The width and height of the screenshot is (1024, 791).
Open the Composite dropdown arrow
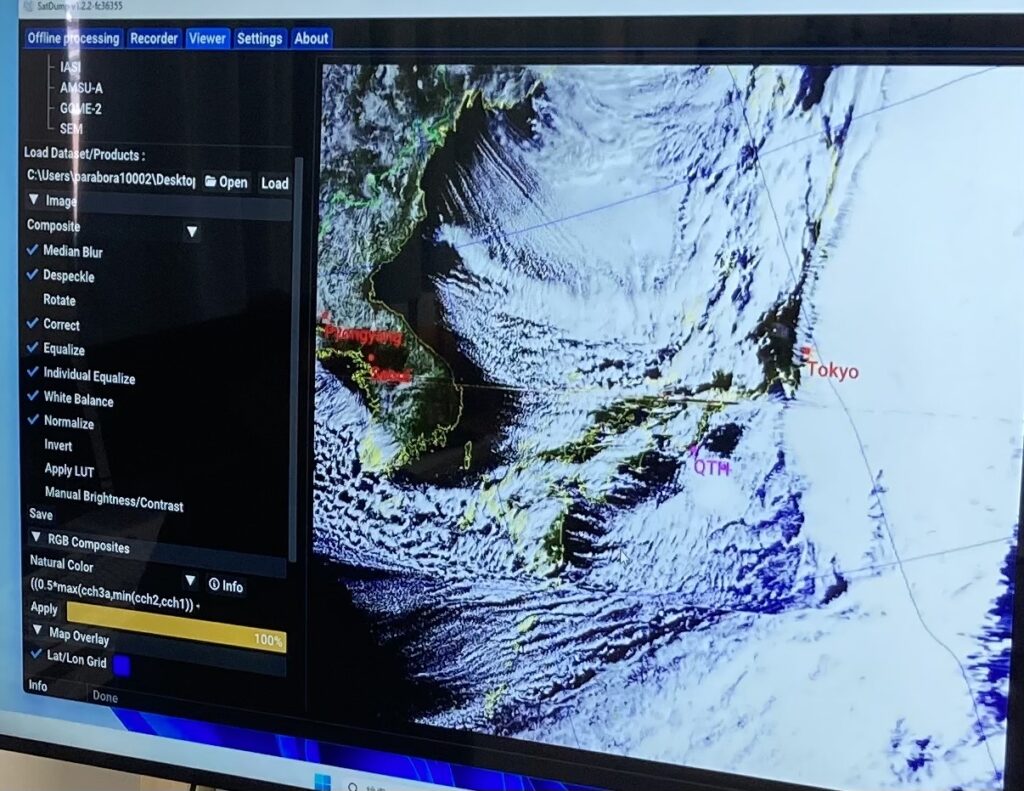(192, 232)
